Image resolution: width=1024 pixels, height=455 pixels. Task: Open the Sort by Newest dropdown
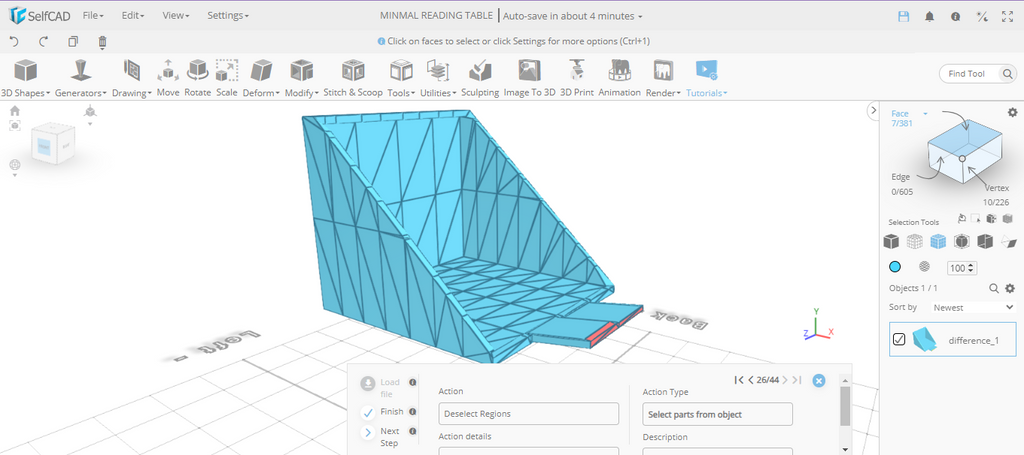[x=972, y=307]
